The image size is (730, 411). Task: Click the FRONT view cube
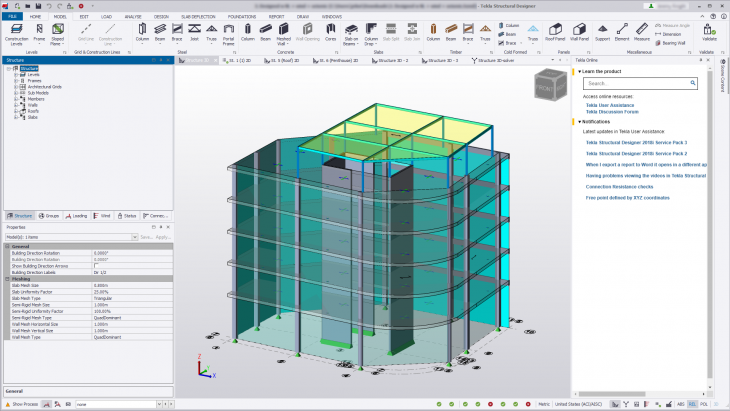pyautogui.click(x=544, y=88)
